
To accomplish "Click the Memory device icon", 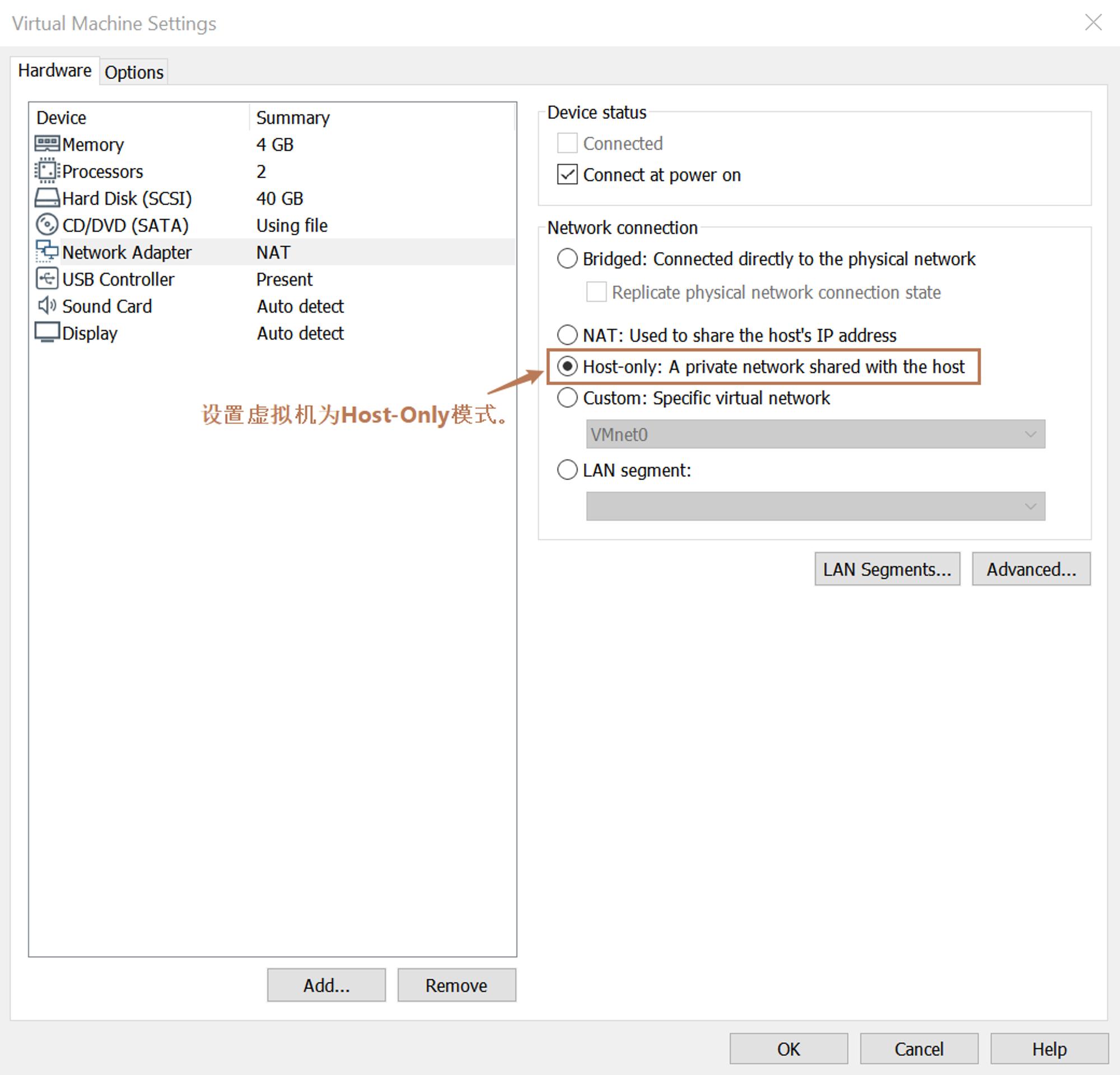I will [47, 143].
